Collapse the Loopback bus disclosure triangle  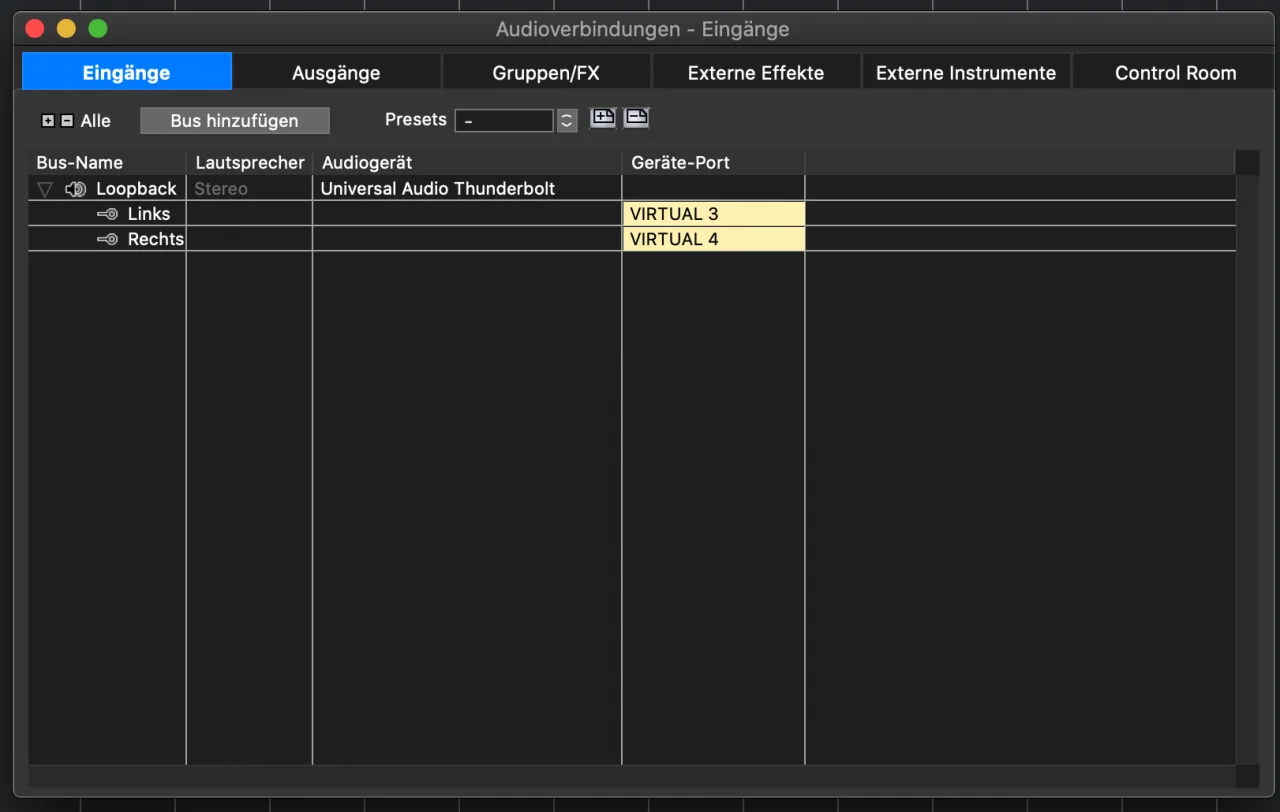(44, 189)
